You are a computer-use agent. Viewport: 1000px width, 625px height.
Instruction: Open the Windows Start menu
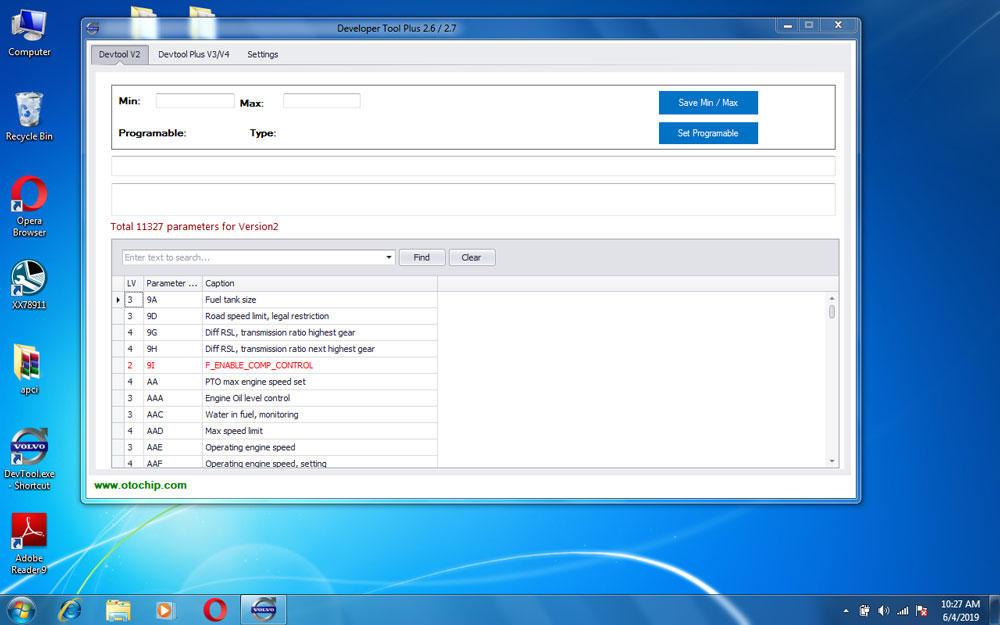(x=21, y=609)
